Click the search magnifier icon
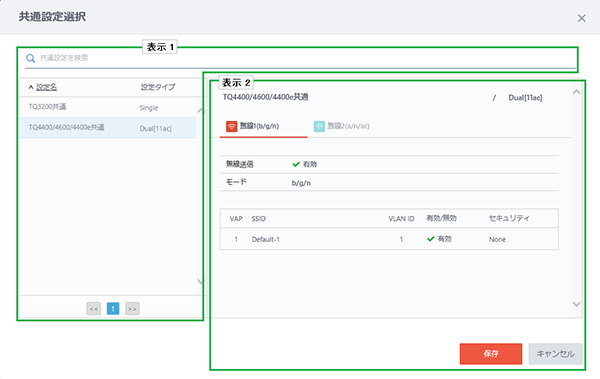The image size is (600, 379). [x=30, y=58]
